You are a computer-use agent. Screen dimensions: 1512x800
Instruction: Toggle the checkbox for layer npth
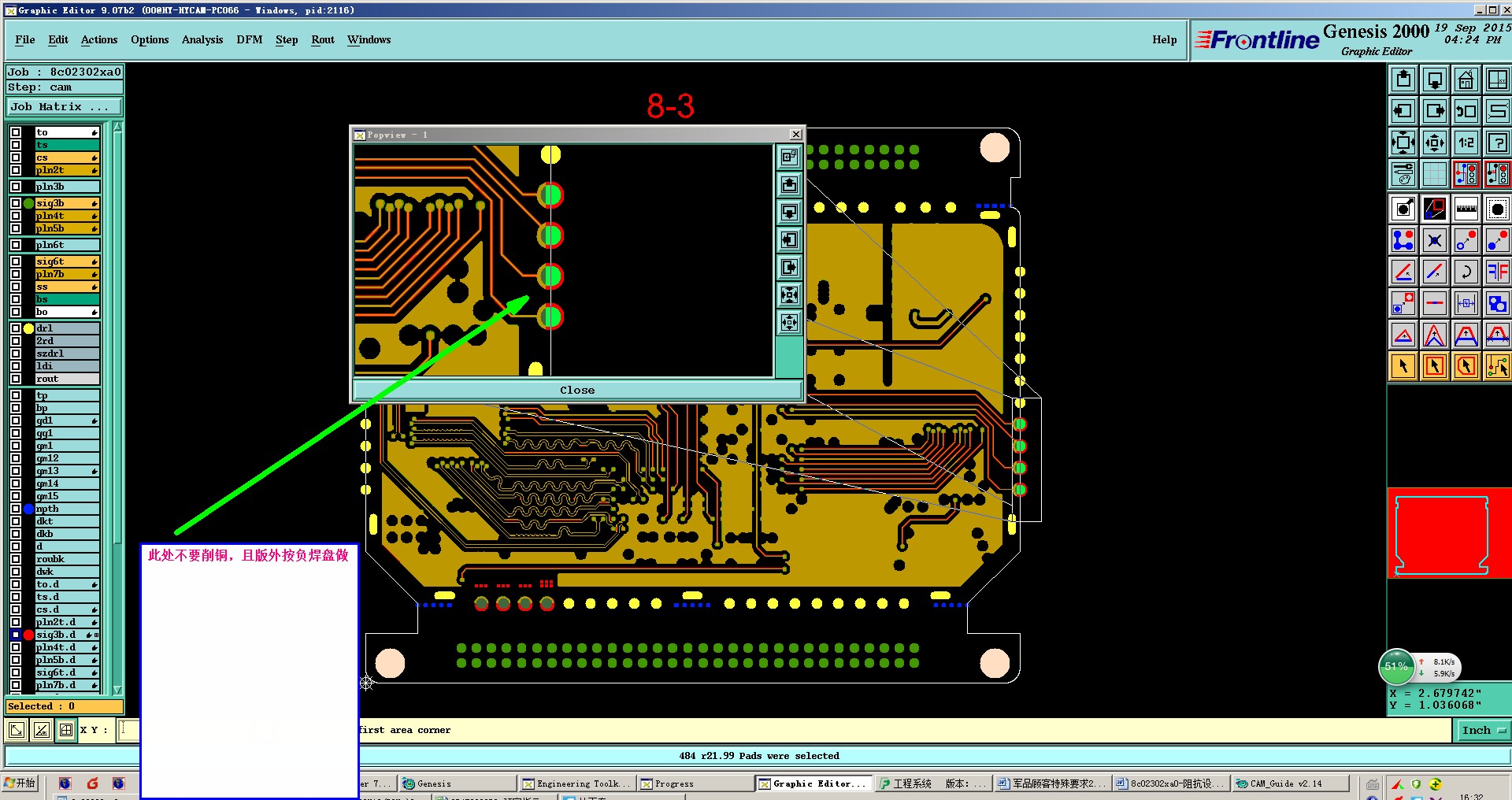[16, 509]
